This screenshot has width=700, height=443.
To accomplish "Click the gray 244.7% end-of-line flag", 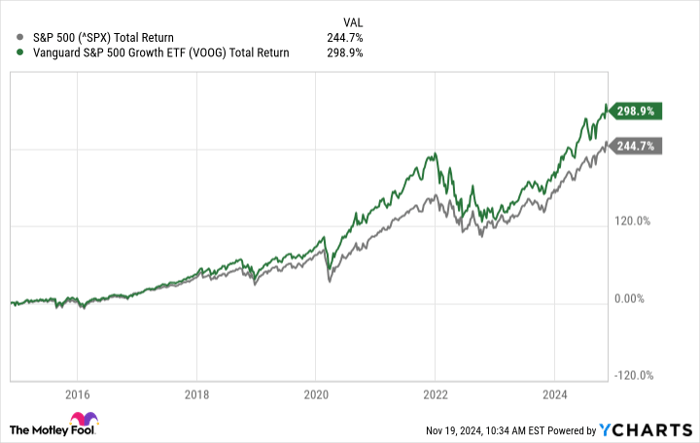I will point(634,146).
